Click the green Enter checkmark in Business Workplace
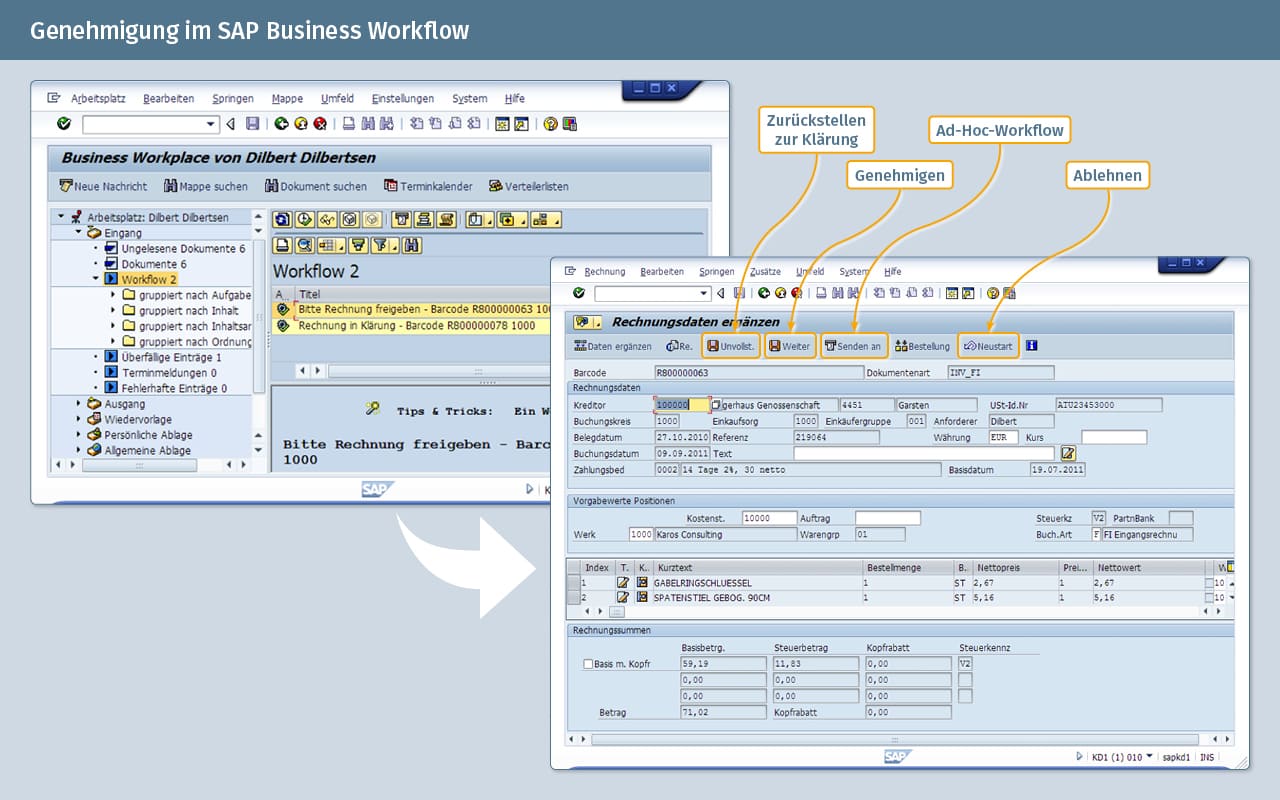 pyautogui.click(x=64, y=124)
